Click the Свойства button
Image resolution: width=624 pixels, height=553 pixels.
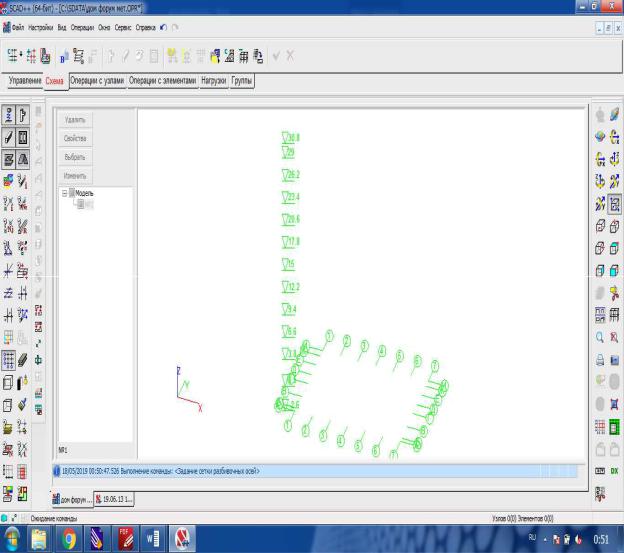[x=75, y=138]
